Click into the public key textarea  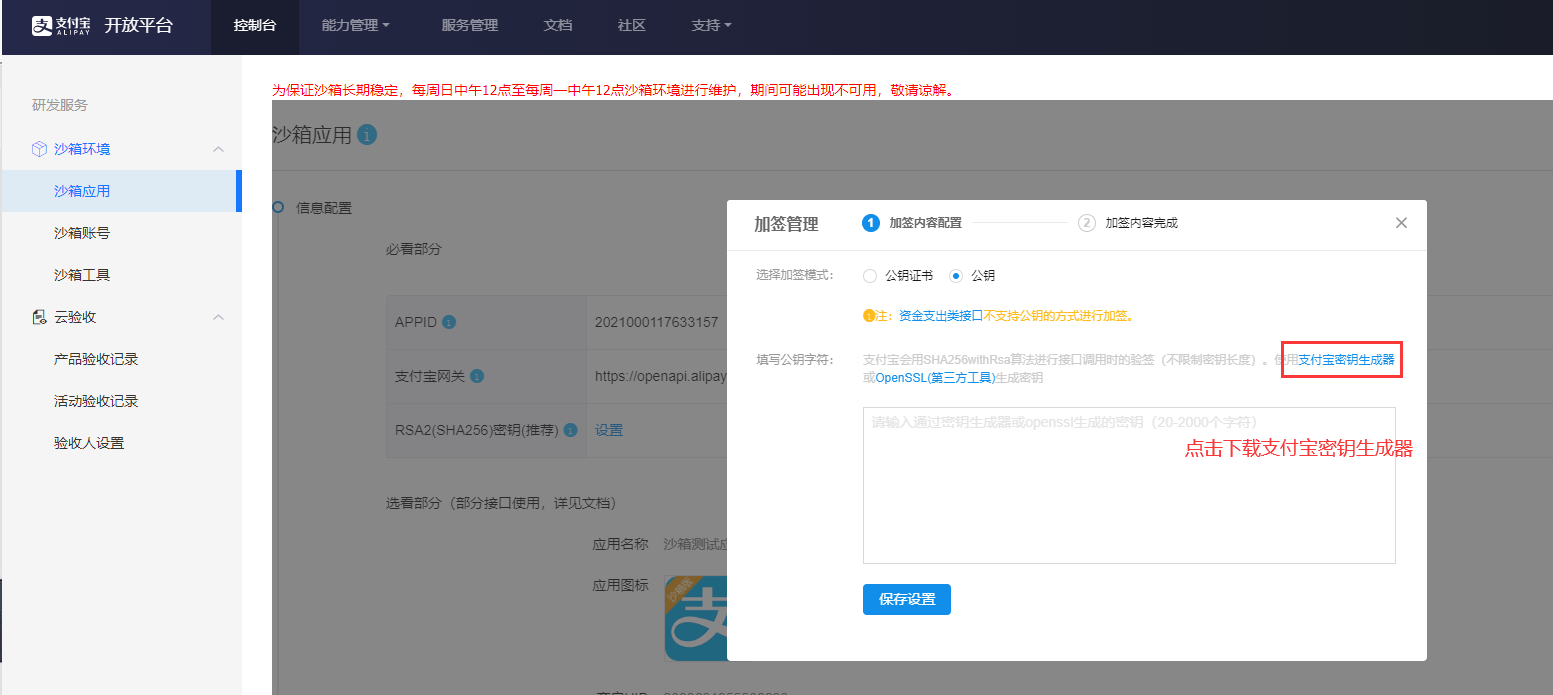[x=1129, y=485]
